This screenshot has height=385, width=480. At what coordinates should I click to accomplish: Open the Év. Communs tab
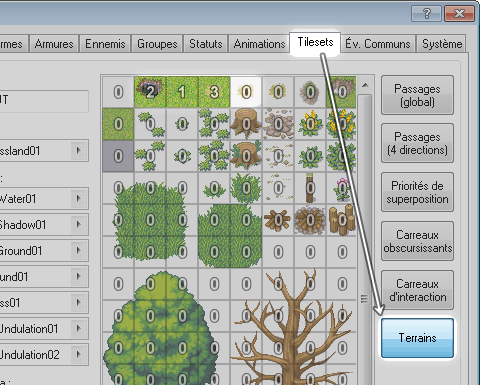(x=378, y=44)
